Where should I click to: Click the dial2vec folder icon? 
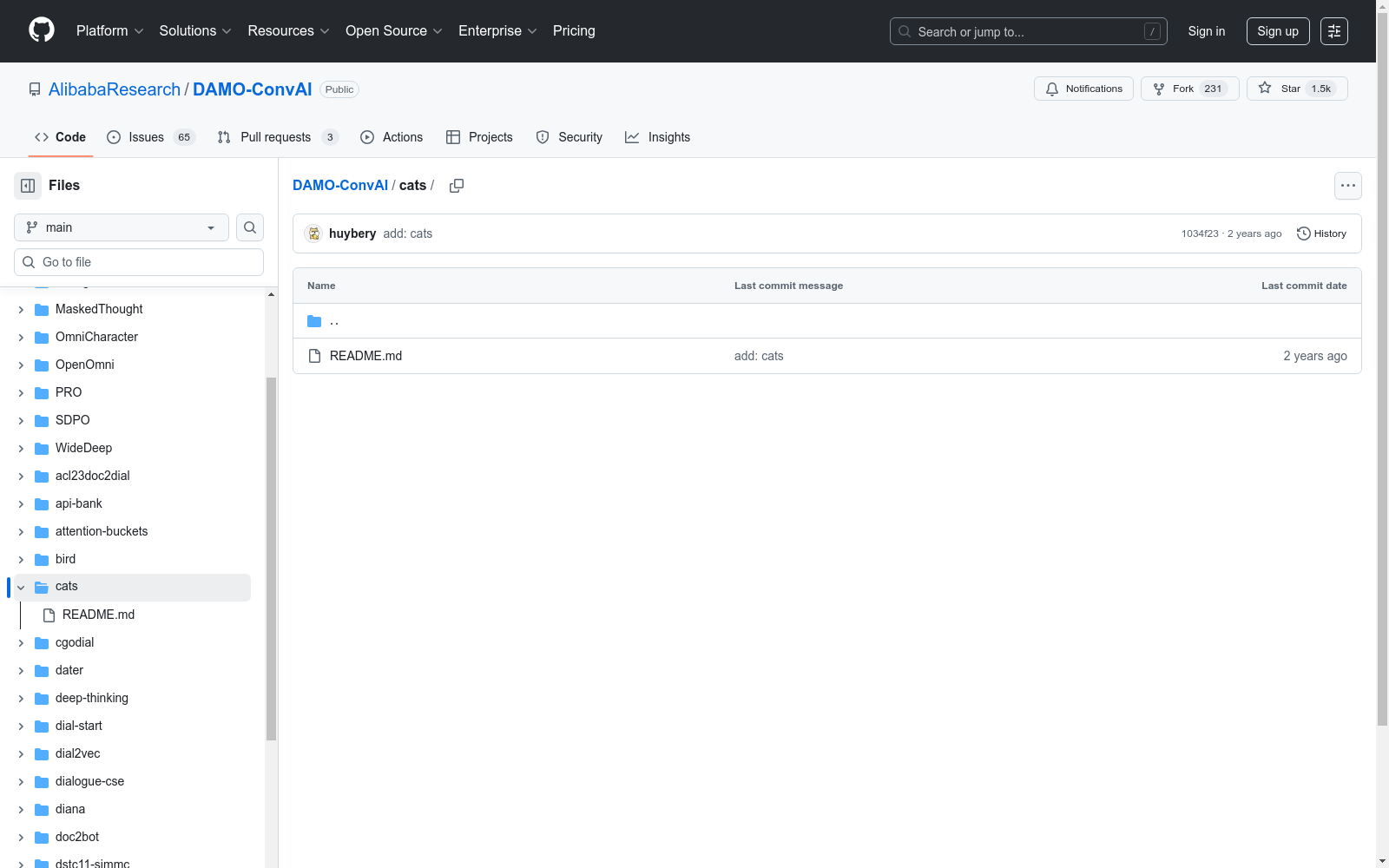(42, 753)
